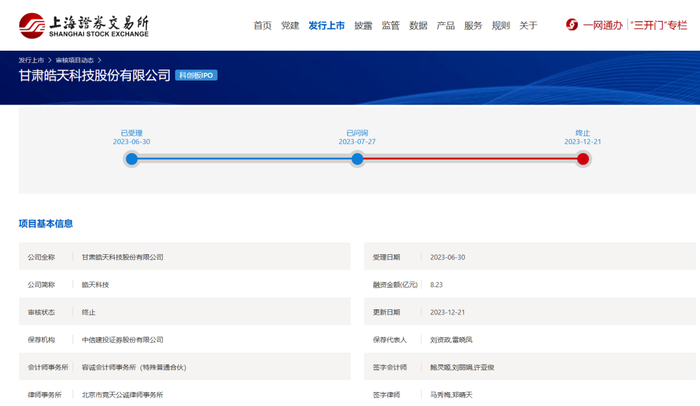Select 签字会计师 names value
Viewport: 700px width, 406px height.
462,367
